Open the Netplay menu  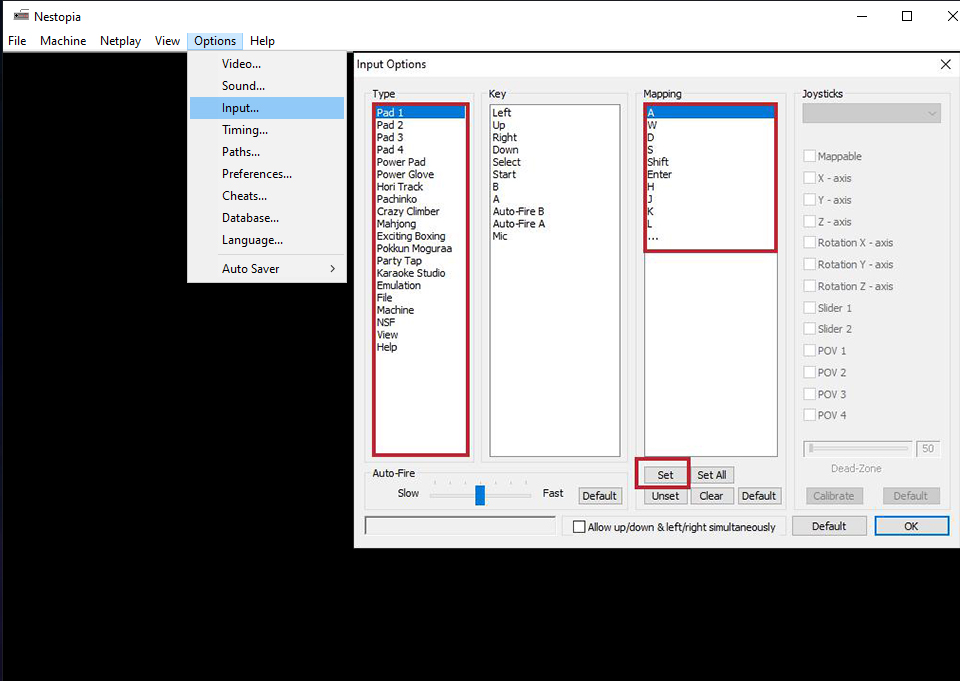(121, 41)
